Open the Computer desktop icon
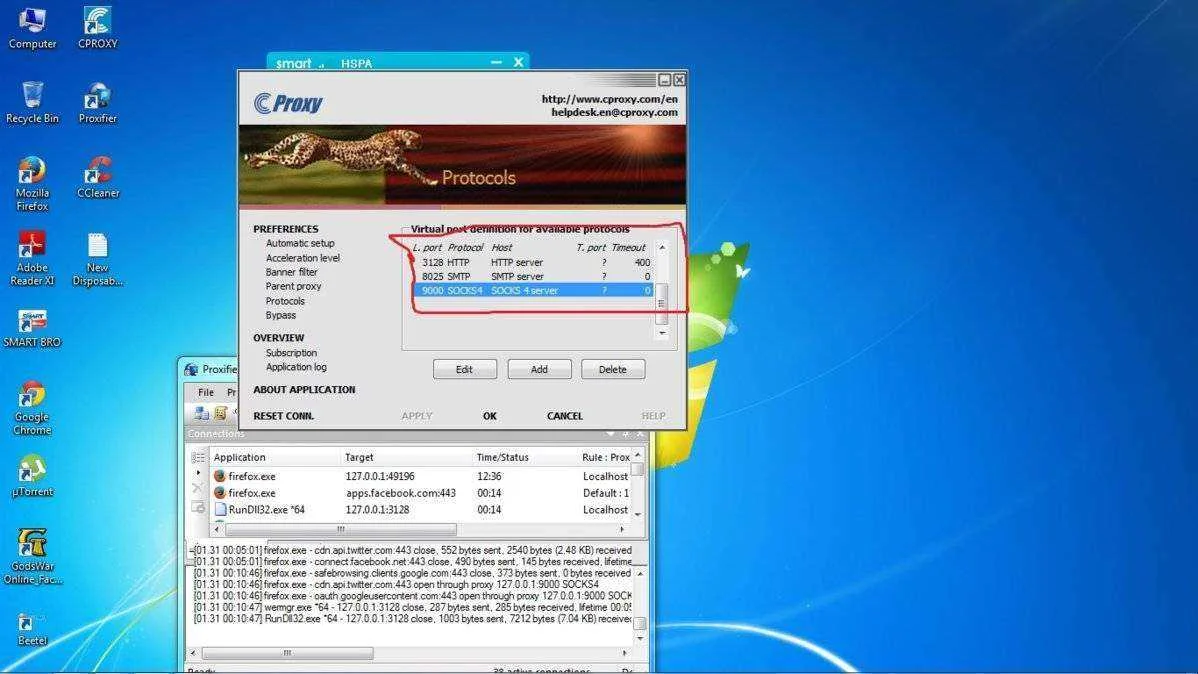Screen dimensions: 1198x674 [32, 28]
